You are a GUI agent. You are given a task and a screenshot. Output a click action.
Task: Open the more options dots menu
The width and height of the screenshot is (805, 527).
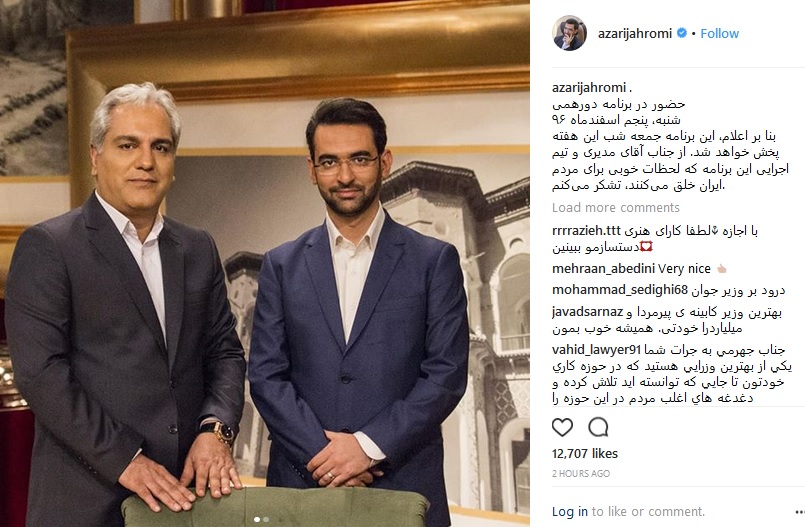click(x=799, y=512)
